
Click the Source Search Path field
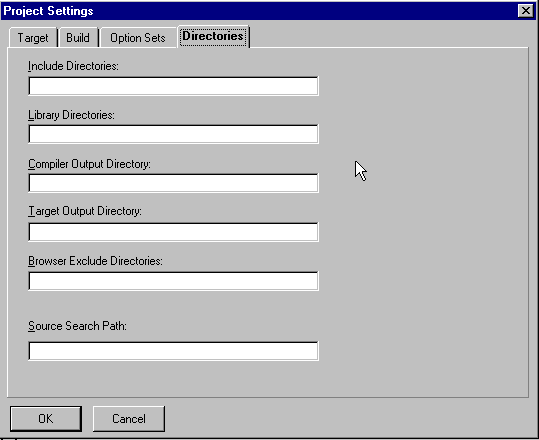(x=173, y=351)
